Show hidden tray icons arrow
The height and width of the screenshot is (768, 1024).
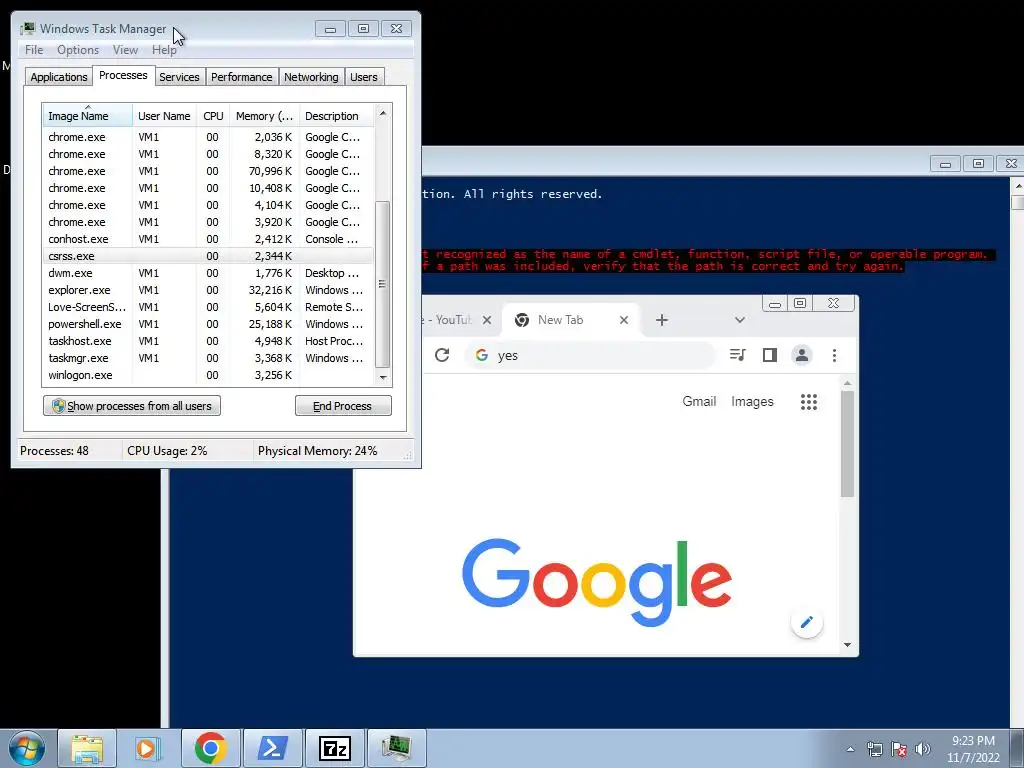click(850, 749)
